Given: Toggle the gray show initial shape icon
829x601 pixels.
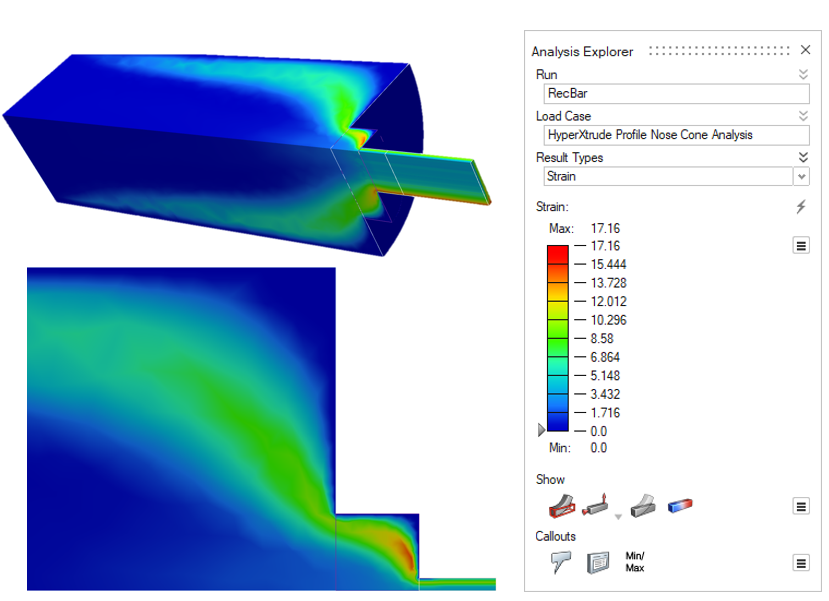Looking at the screenshot, I should click(643, 505).
